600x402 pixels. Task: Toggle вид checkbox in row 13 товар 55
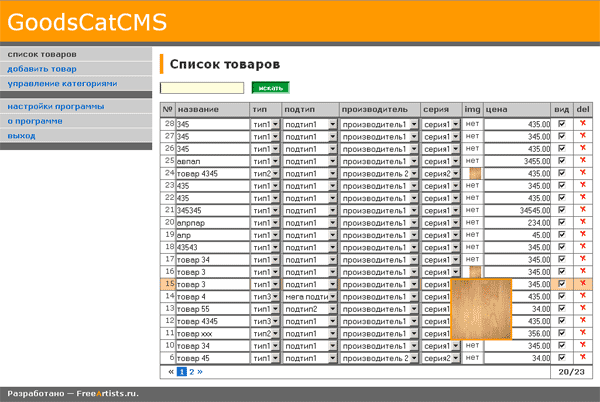562,308
